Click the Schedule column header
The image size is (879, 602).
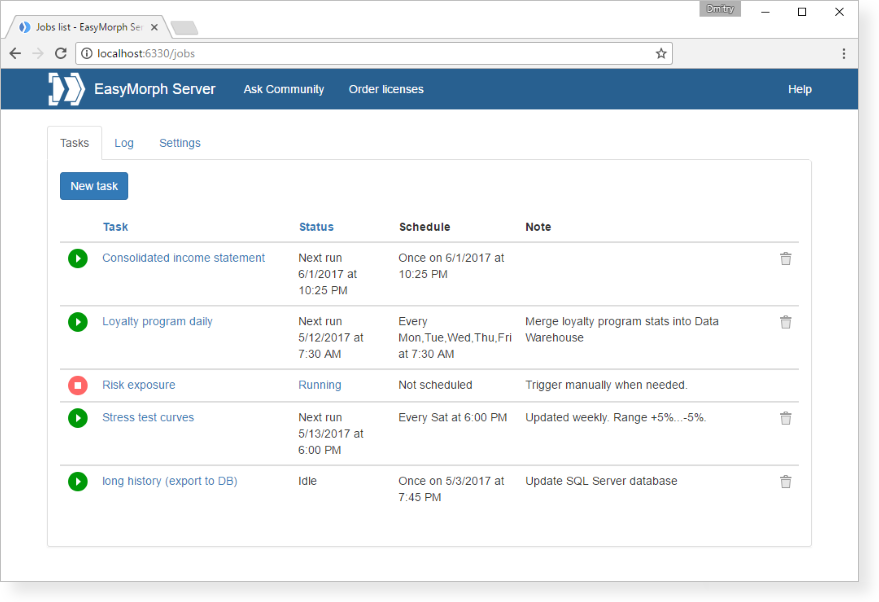pos(424,227)
